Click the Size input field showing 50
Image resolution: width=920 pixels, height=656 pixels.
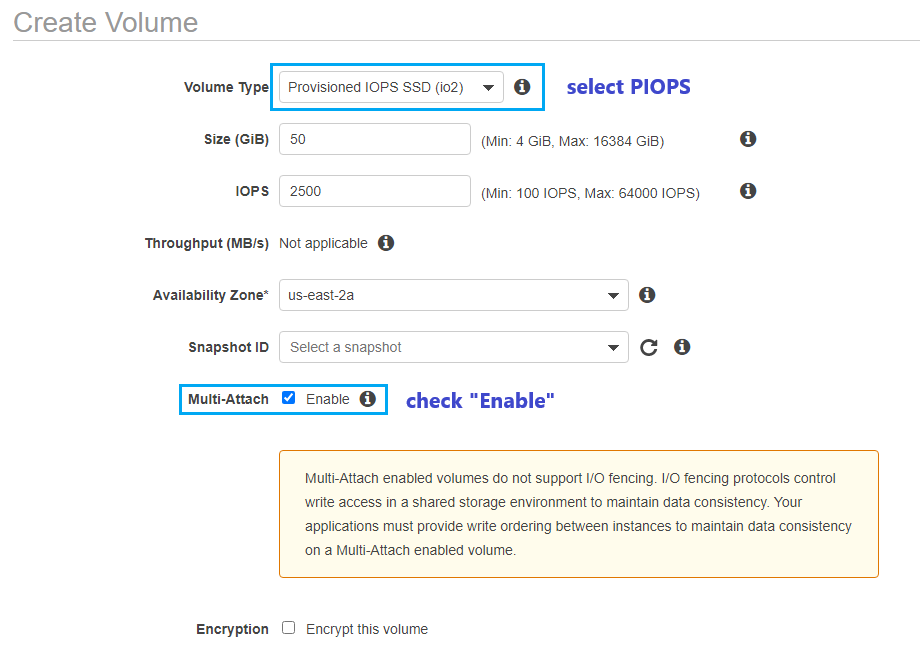[x=374, y=139]
